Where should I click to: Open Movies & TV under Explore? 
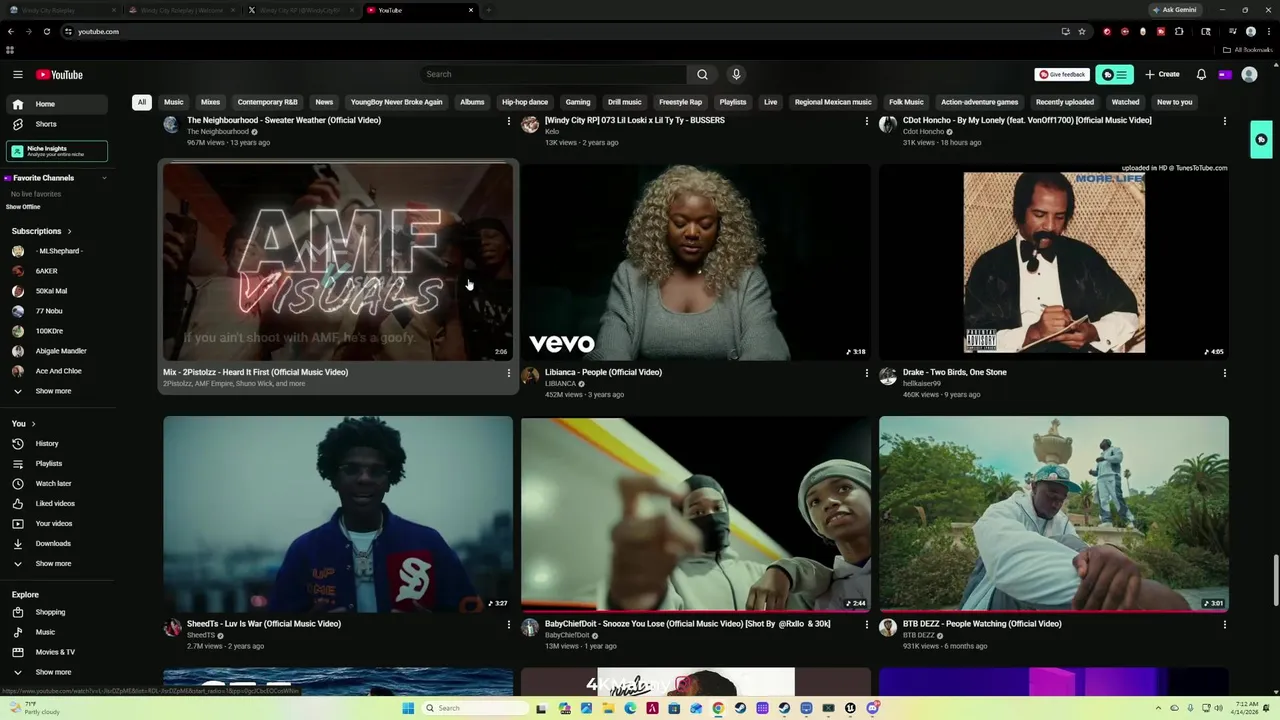tap(56, 652)
